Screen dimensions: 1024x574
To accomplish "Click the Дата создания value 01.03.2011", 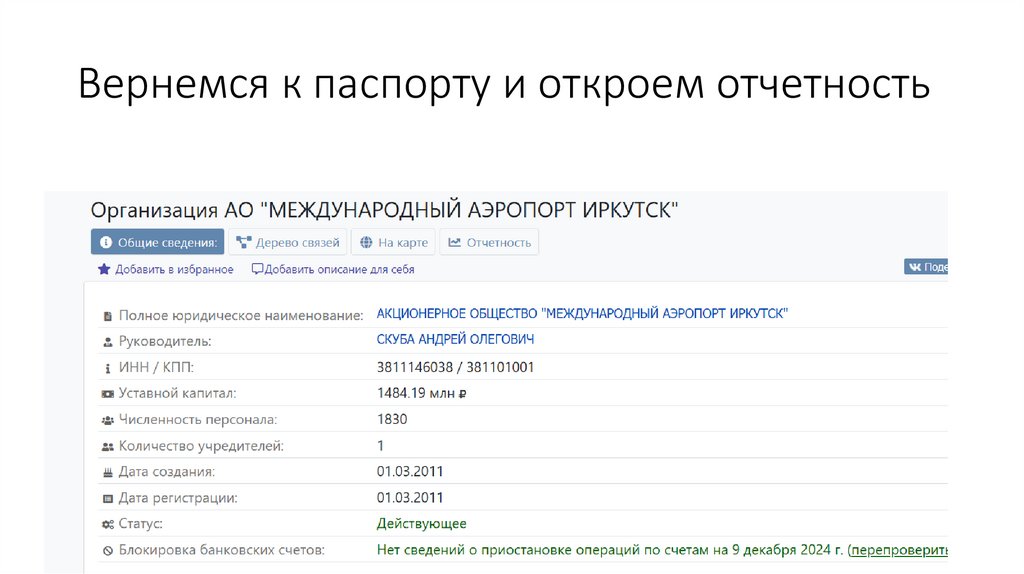I will pyautogui.click(x=409, y=471).
